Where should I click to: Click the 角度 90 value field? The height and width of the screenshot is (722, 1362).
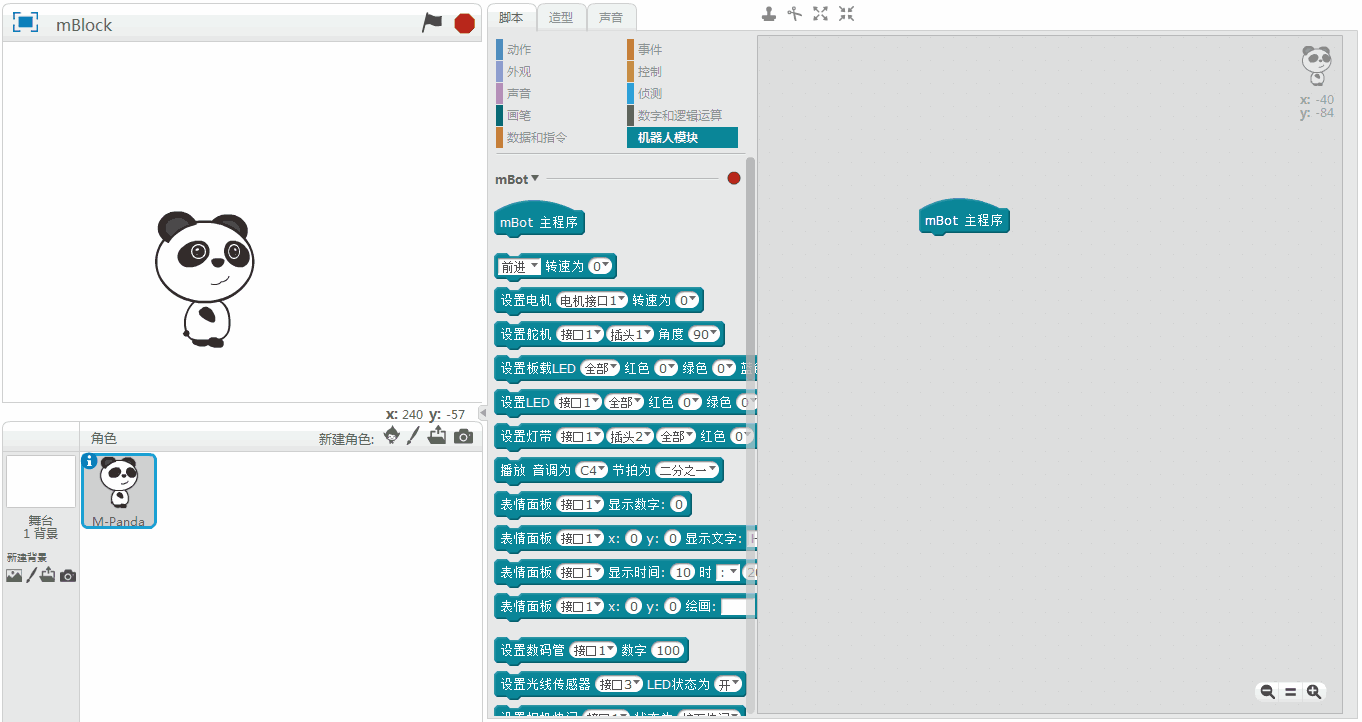pyautogui.click(x=704, y=334)
